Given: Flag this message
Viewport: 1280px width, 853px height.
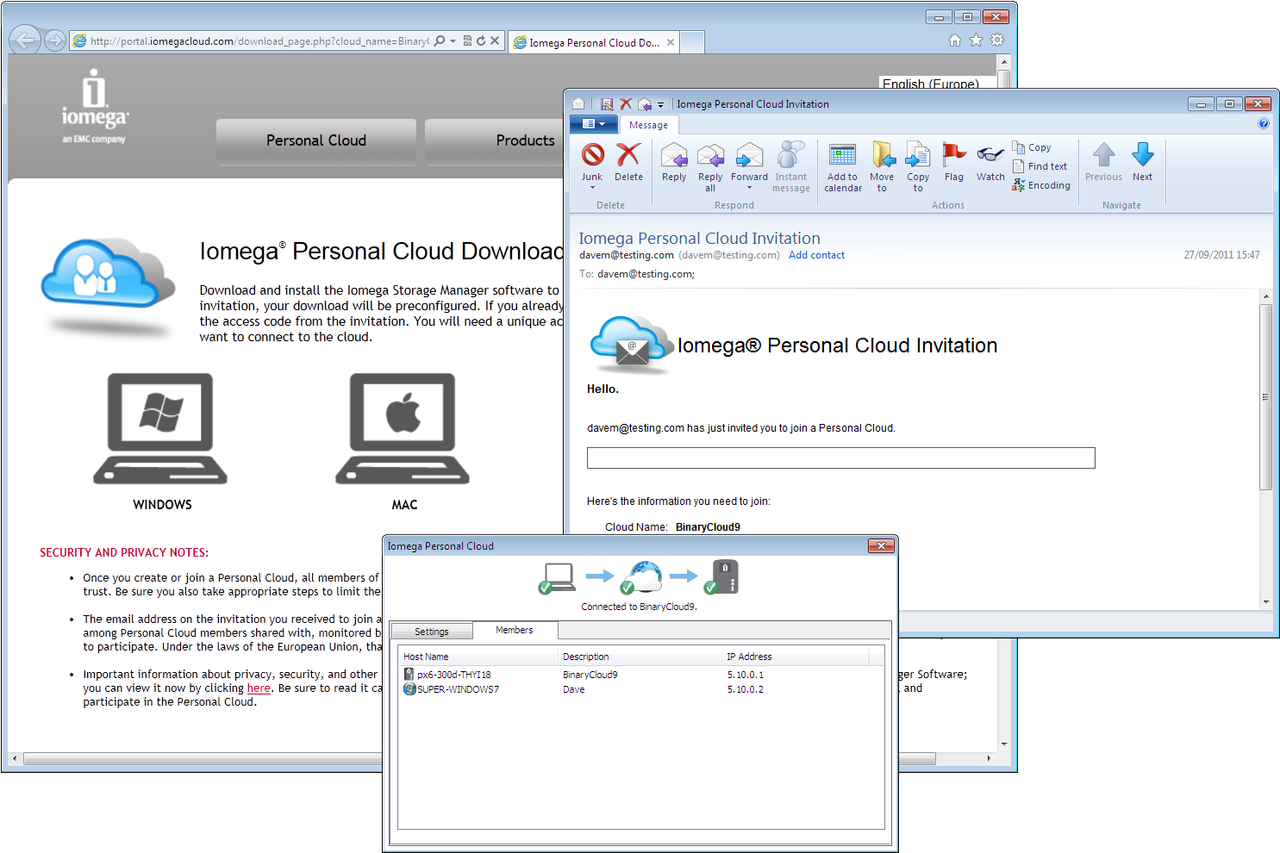Looking at the screenshot, I should tap(954, 162).
